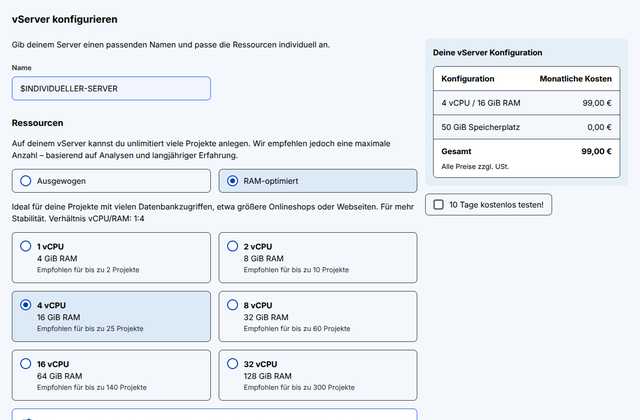The width and height of the screenshot is (640, 420).
Task: Click the Ressourcen section heading
Action: point(38,123)
